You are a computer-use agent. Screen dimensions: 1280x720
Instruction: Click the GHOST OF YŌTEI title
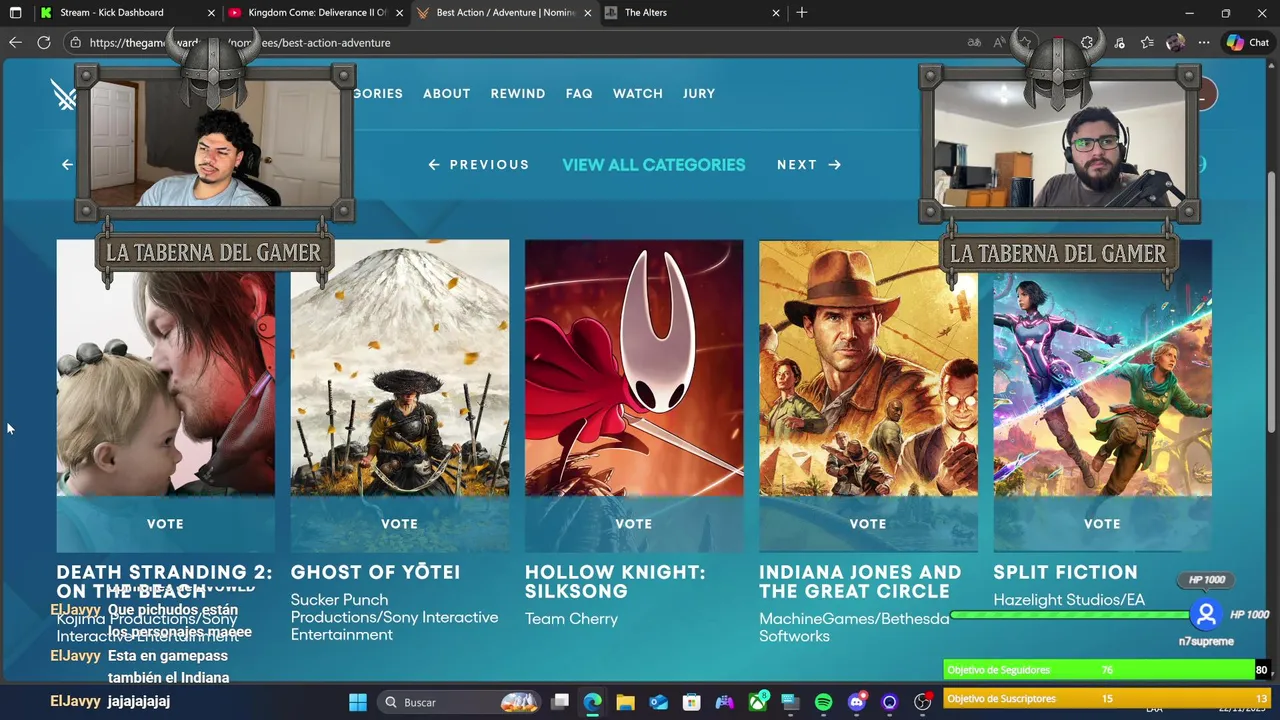point(376,572)
